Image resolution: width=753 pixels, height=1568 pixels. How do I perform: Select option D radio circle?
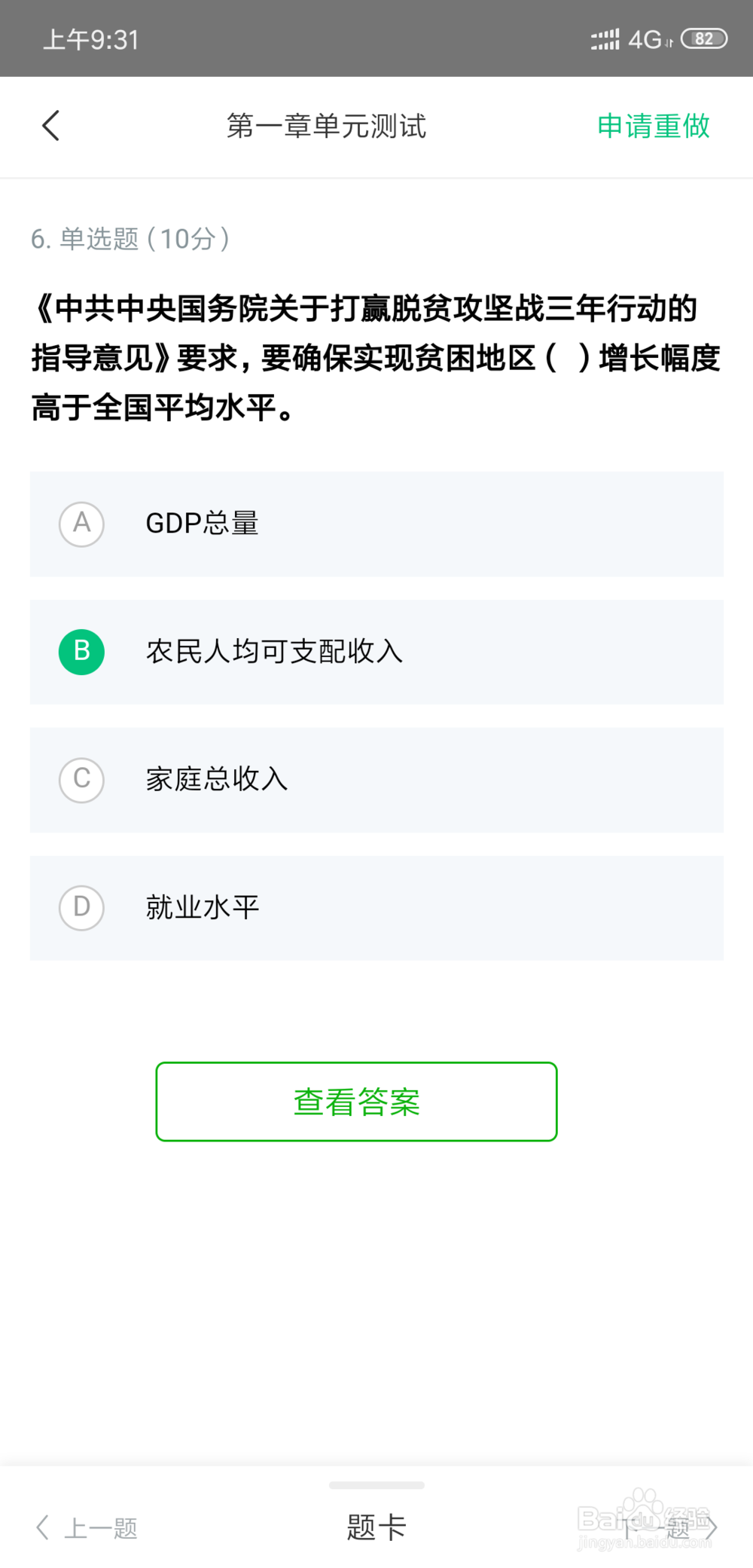tap(81, 908)
